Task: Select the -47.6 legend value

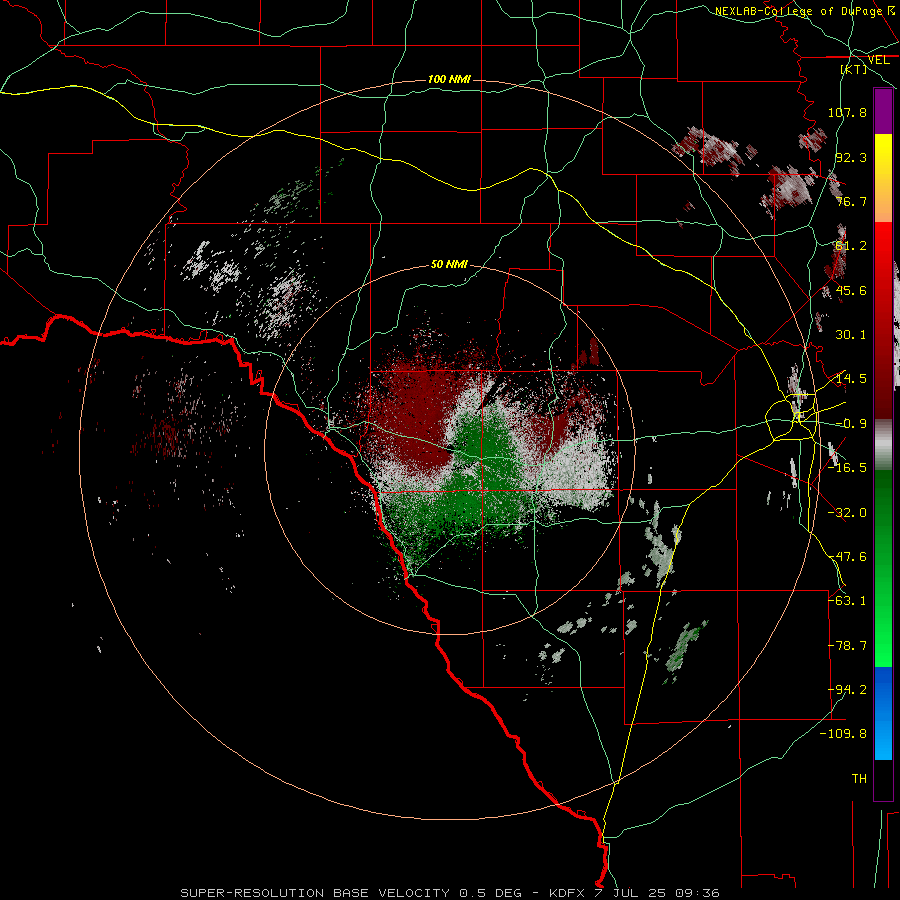Action: click(x=847, y=557)
